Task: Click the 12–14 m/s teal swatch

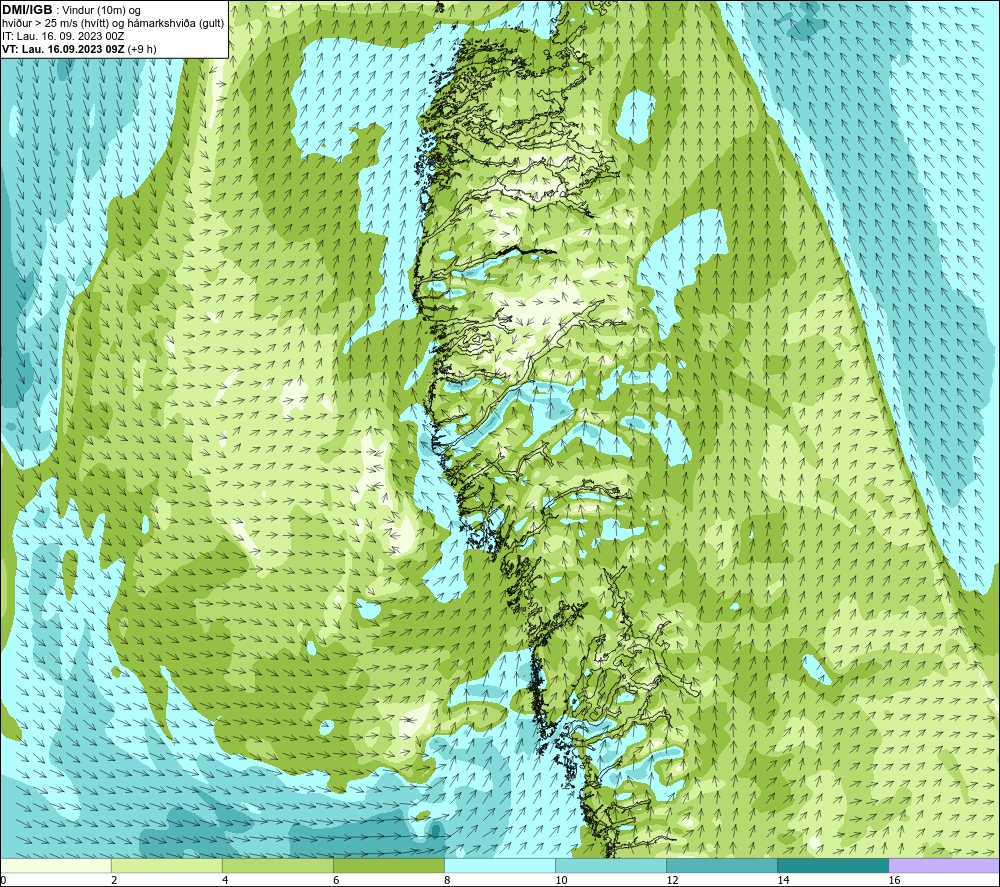Action: (x=722, y=865)
